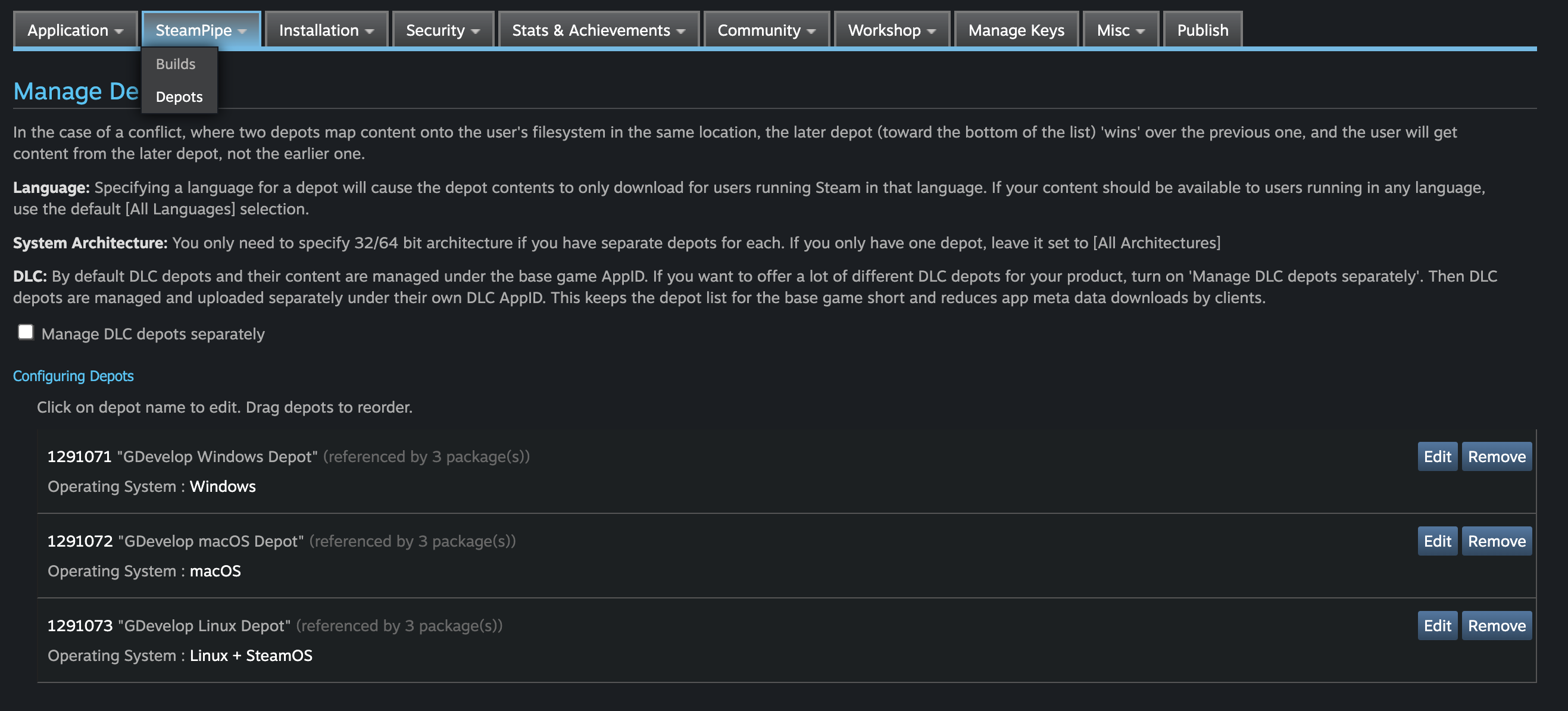1568x711 pixels.
Task: Choose Depots in the SteamPipe menu
Action: pos(179,97)
